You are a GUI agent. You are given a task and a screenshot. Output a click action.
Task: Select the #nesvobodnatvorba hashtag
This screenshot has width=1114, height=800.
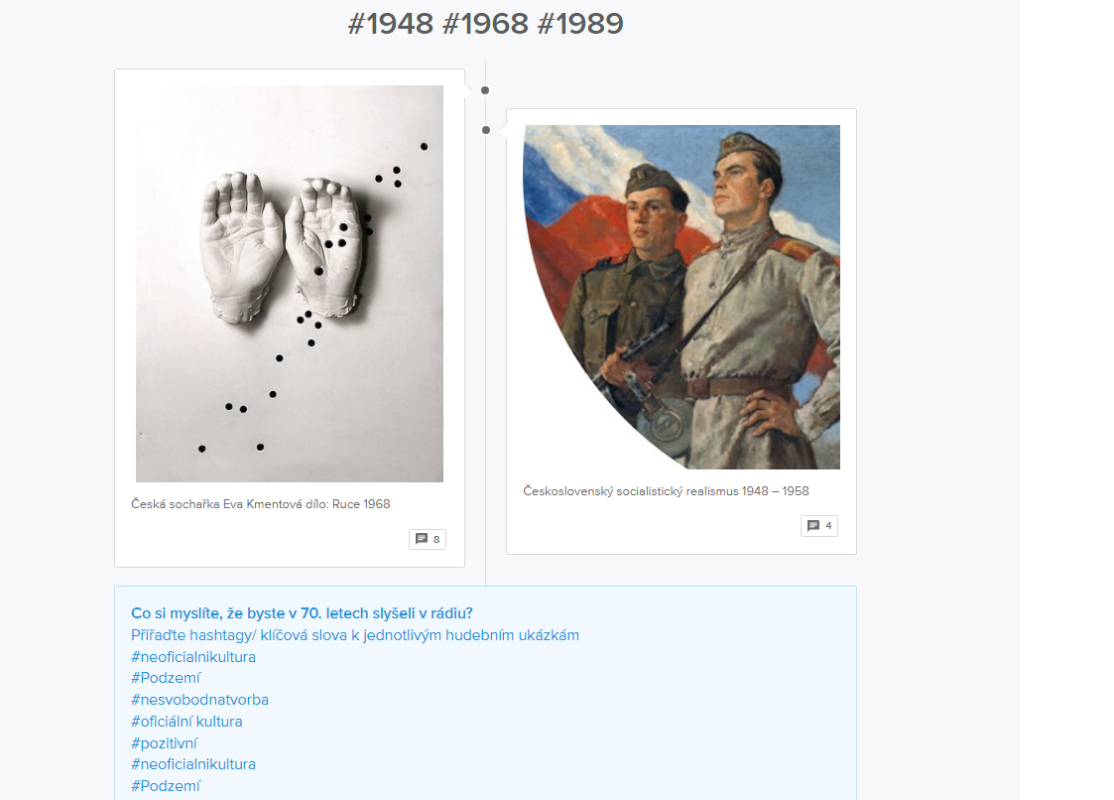200,700
